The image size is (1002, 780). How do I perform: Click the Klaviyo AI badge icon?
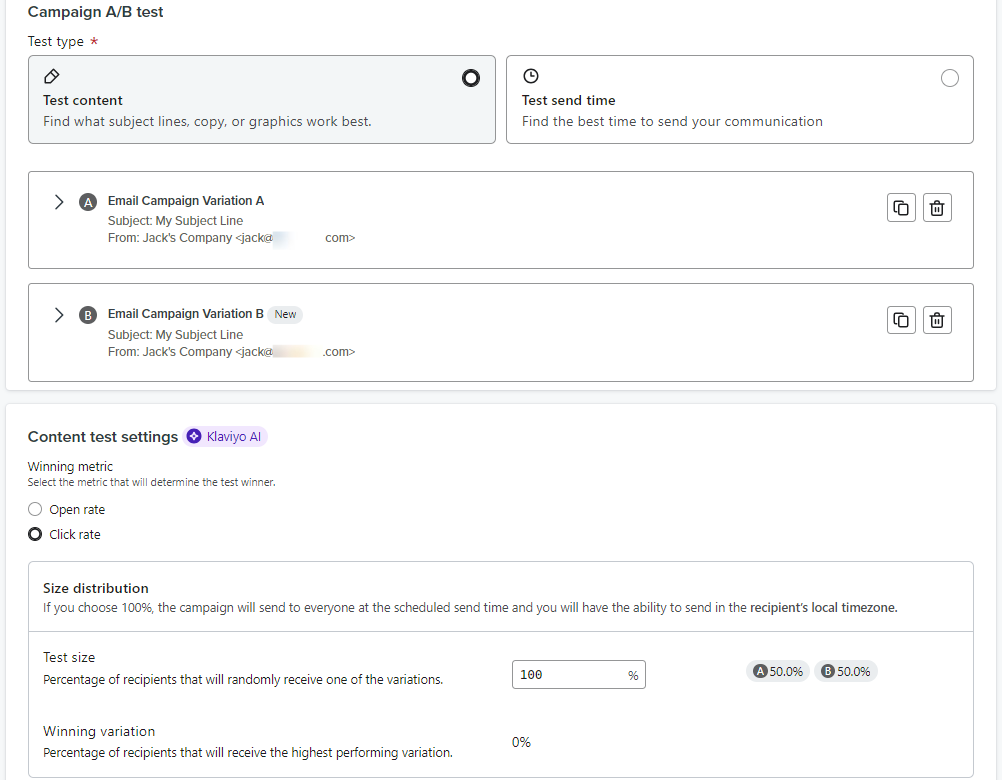pyautogui.click(x=196, y=436)
